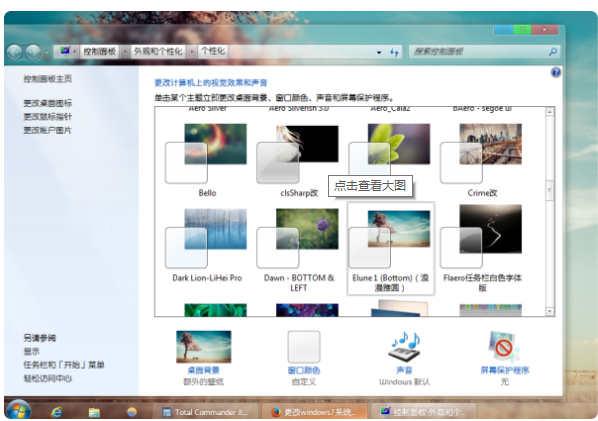Click the refresh icon in address bar
The width and height of the screenshot is (598, 421).
click(394, 52)
